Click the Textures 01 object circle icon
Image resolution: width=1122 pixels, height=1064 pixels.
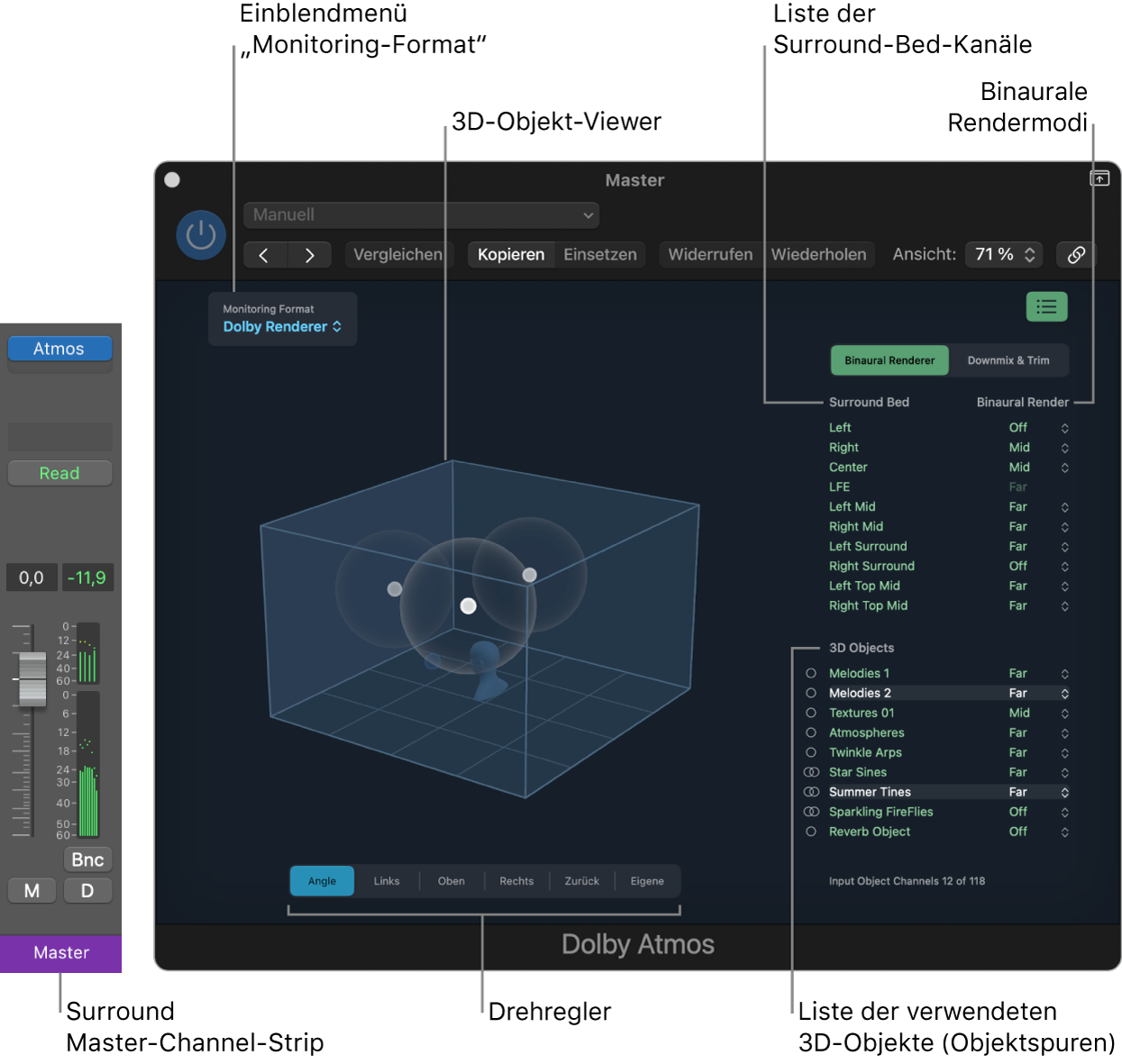tap(811, 713)
